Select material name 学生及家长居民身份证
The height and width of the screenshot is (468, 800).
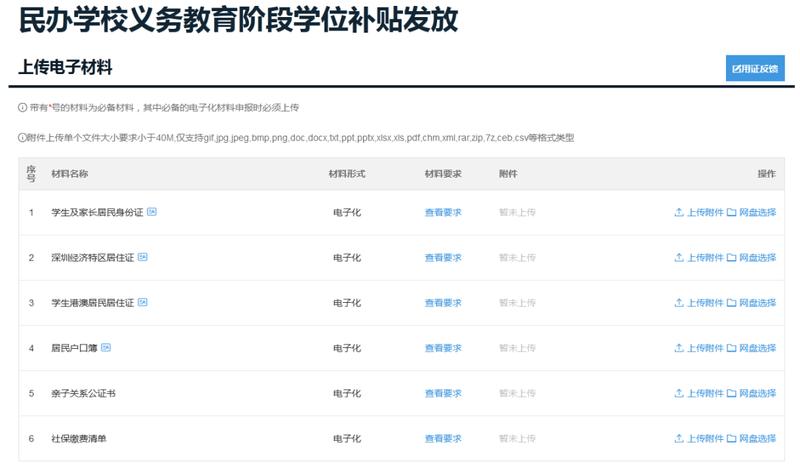97,212
